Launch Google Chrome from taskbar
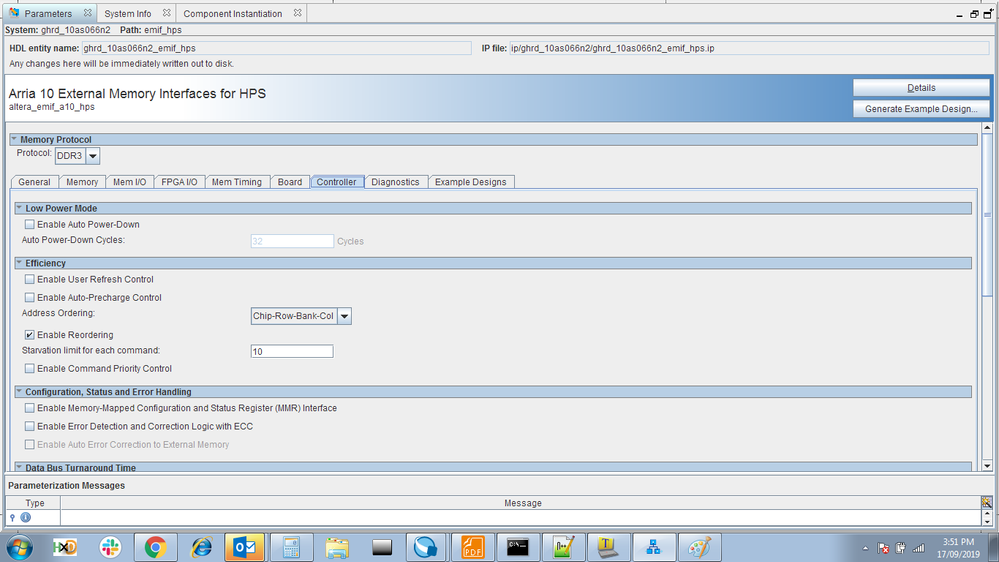Viewport: 999px width, 562px height. click(x=155, y=547)
